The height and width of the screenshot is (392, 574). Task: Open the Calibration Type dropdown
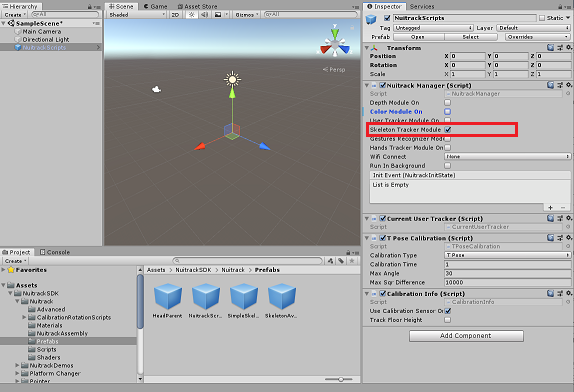(x=507, y=255)
